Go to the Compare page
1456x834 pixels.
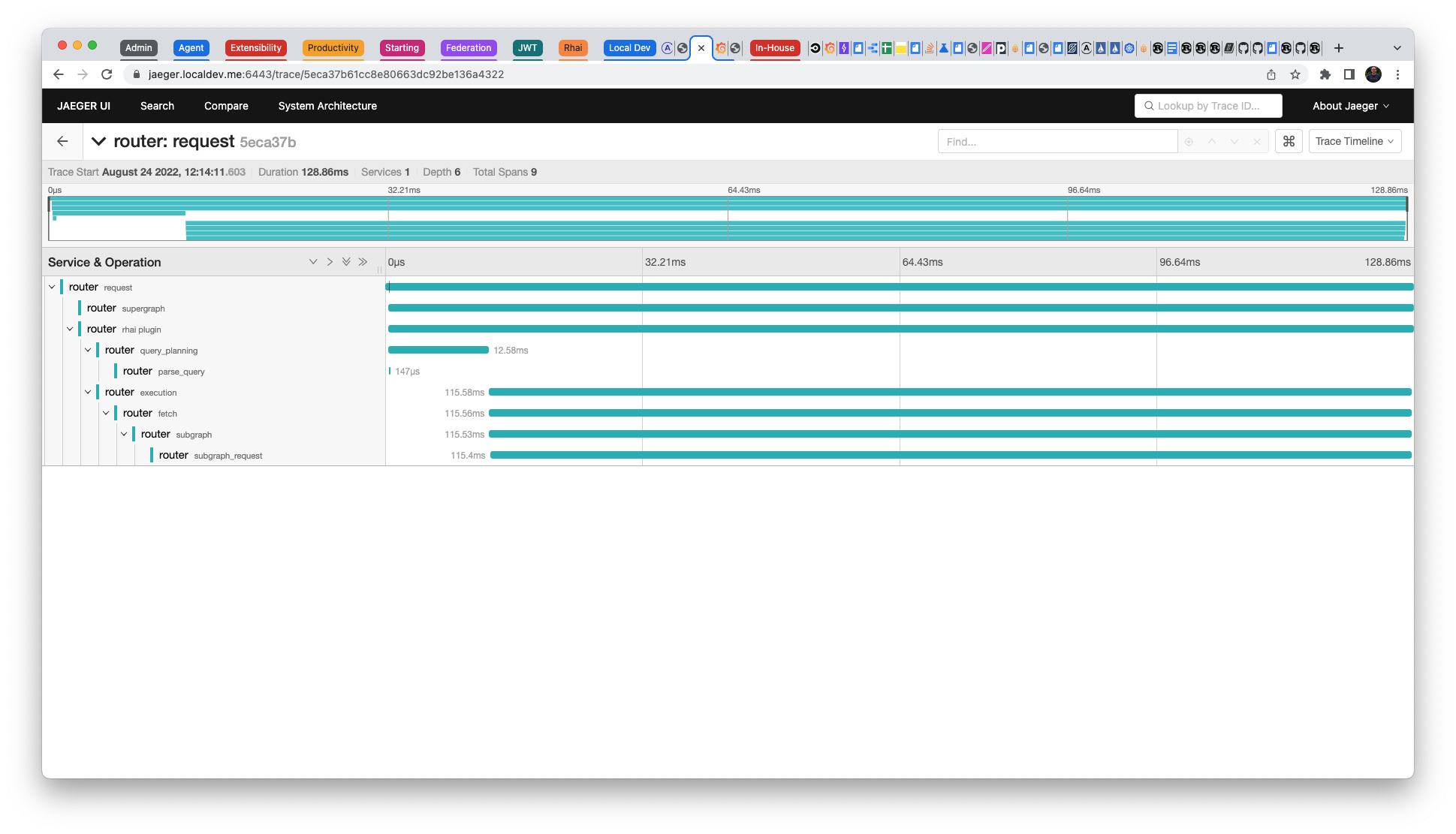pos(226,106)
